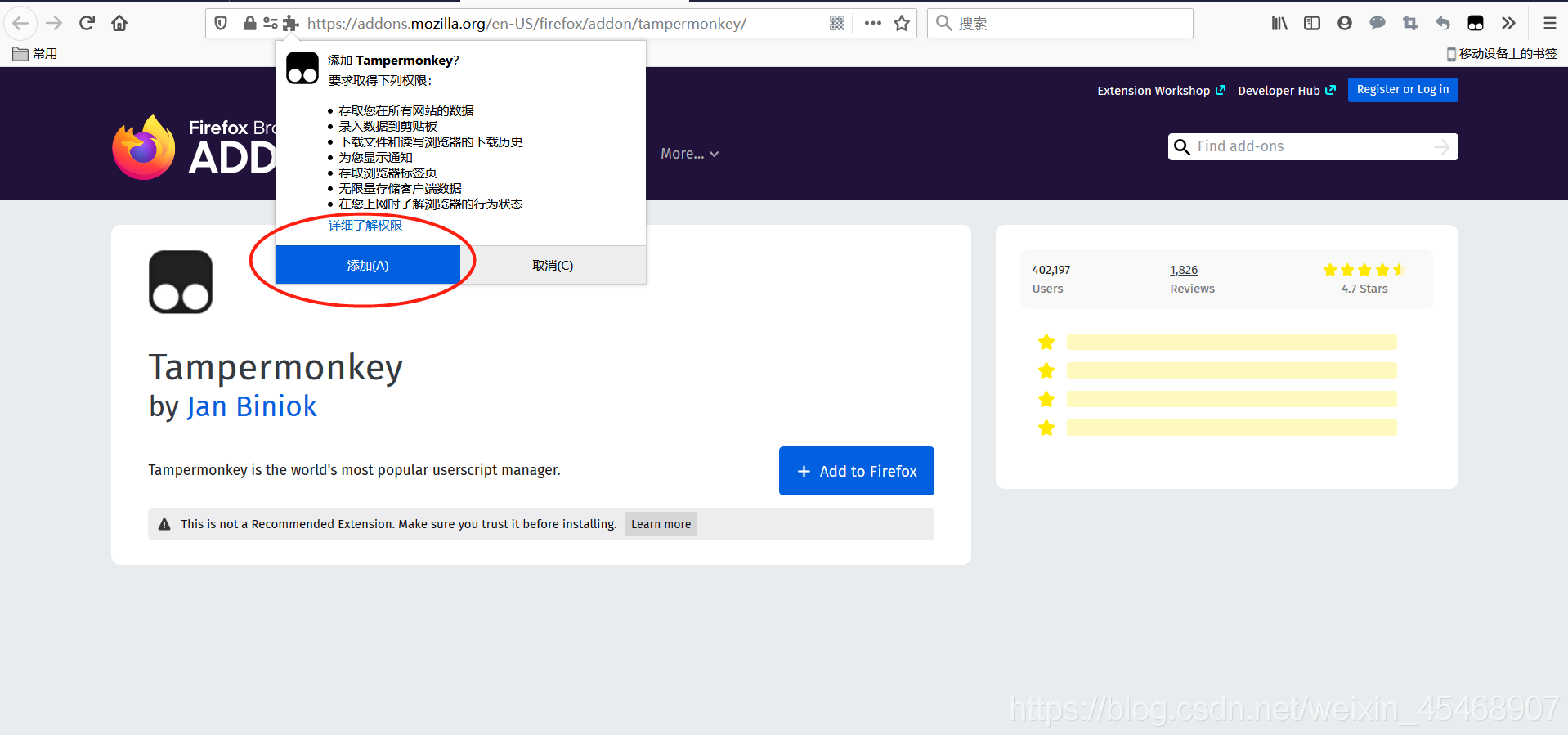Open the 1,826 Reviews link

point(1192,279)
